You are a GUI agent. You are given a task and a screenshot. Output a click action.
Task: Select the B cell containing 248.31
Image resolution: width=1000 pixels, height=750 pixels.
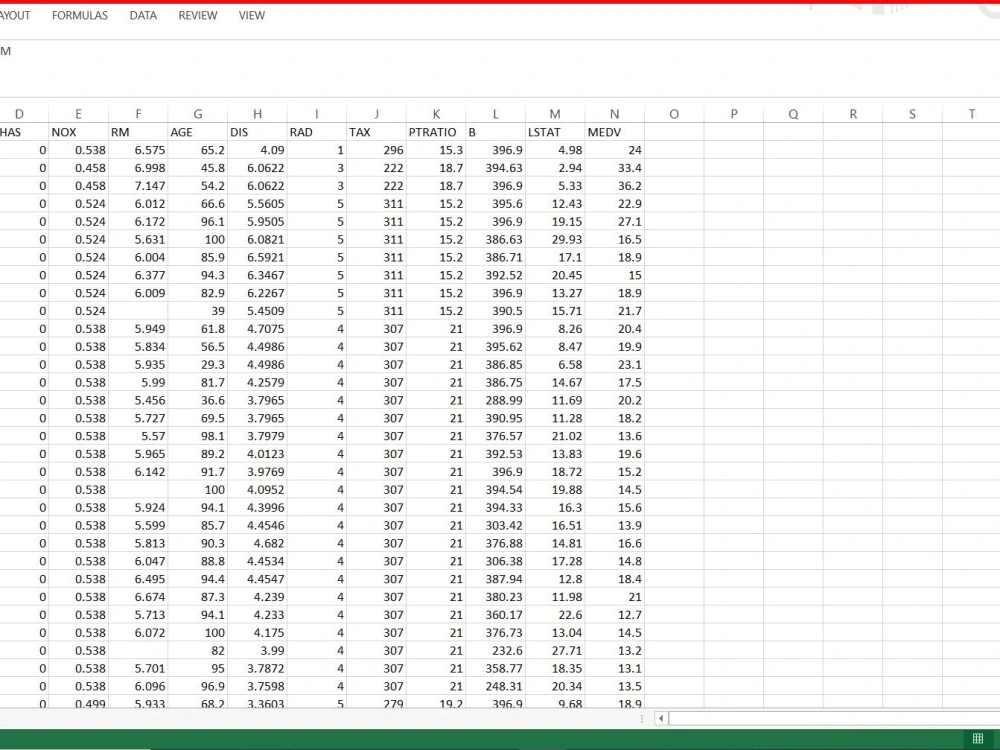(496, 686)
